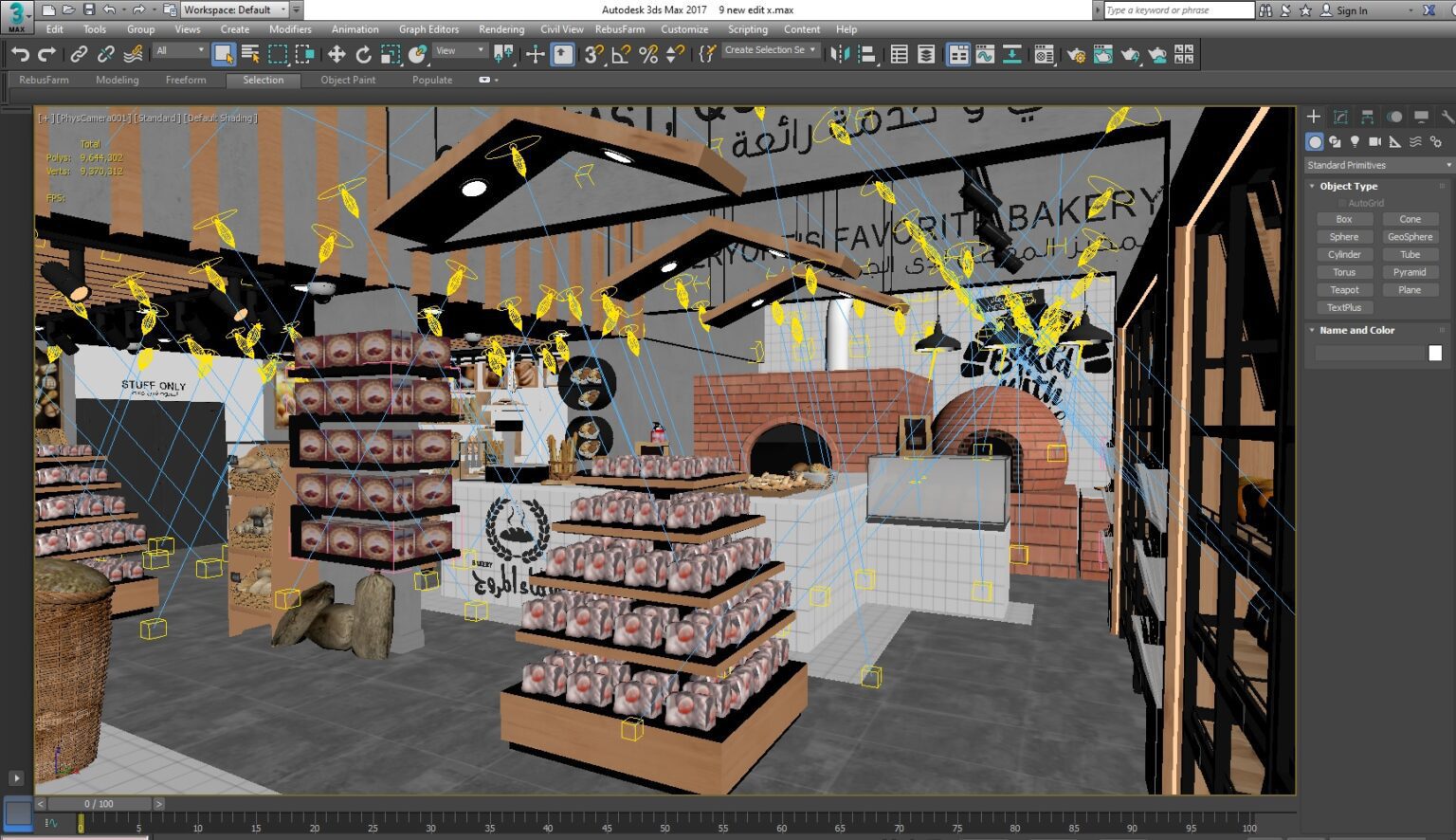Select the Select and Move tool
The width and height of the screenshot is (1456, 840).
(335, 54)
